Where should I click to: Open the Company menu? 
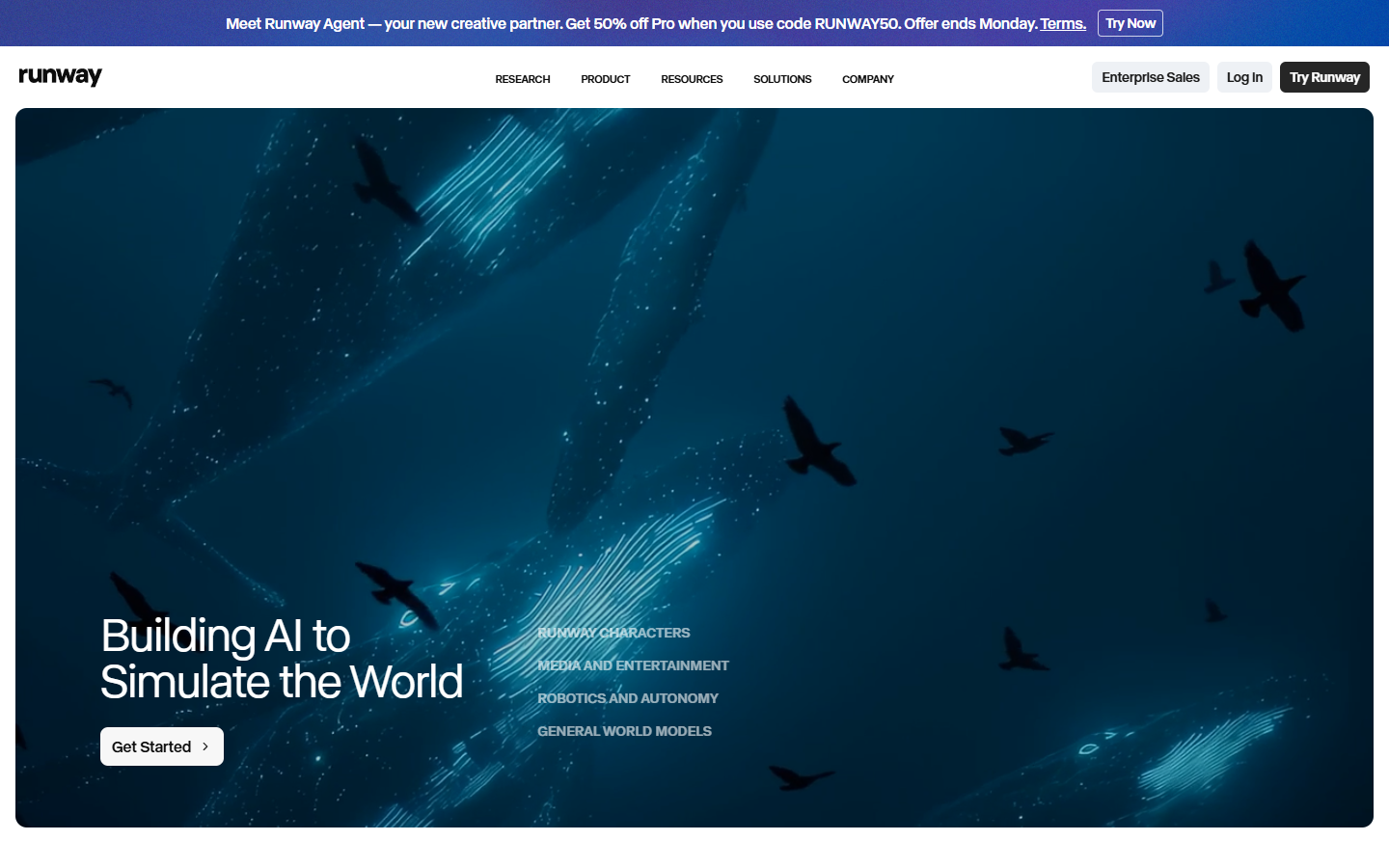pos(868,79)
